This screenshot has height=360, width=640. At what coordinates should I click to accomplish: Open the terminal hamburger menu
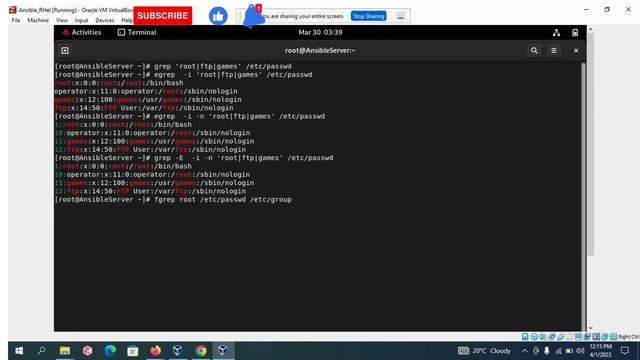[x=553, y=51]
